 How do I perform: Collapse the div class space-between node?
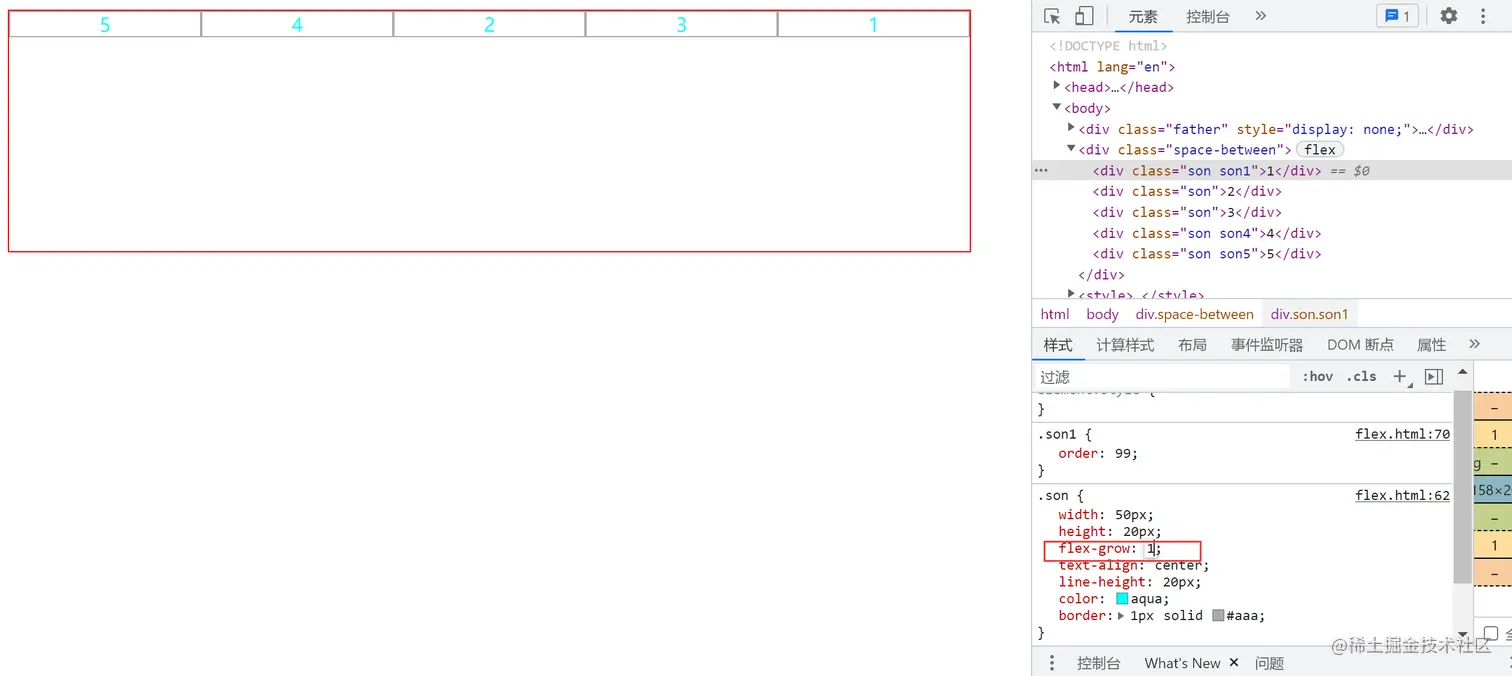(1071, 149)
